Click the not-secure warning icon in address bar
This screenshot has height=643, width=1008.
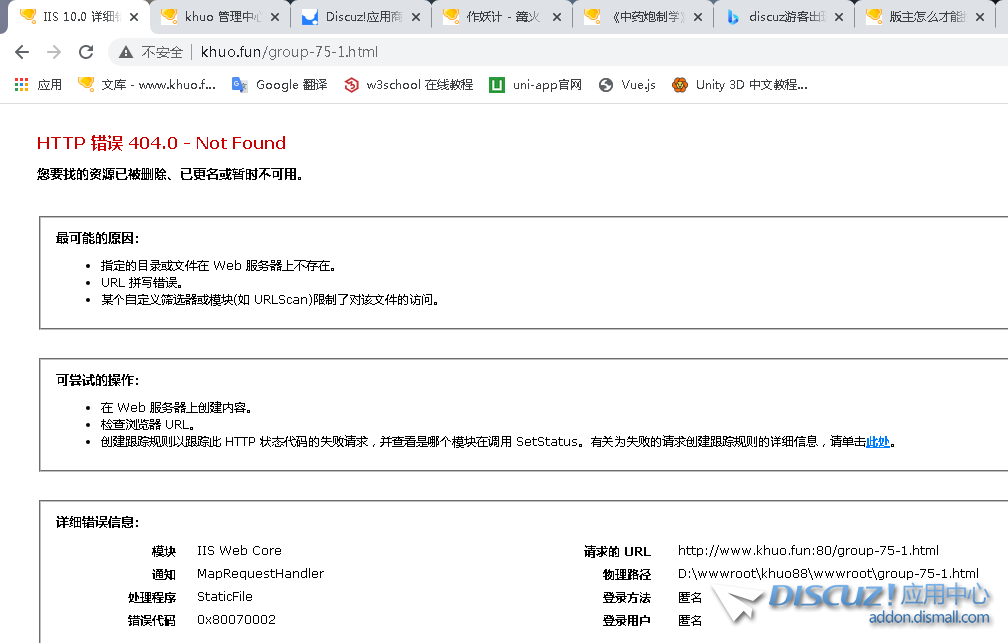pos(126,52)
